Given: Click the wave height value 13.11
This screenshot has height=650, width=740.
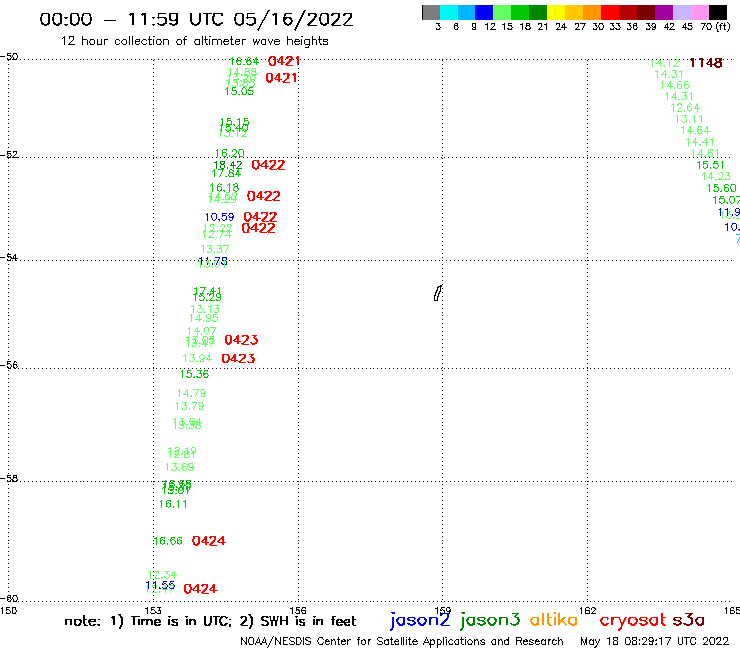Looking at the screenshot, I should (x=690, y=119).
